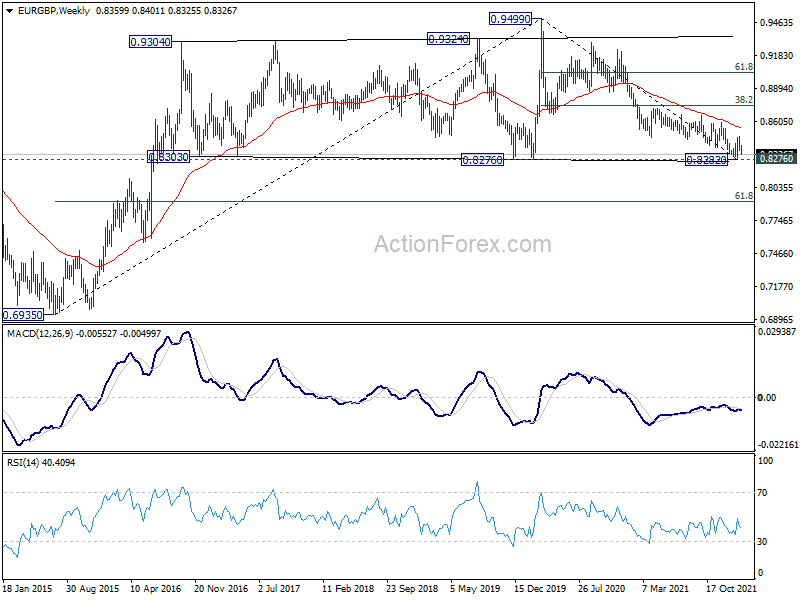
Task: Click the upper 61.8 Fibonacci level label
Action: tap(743, 67)
